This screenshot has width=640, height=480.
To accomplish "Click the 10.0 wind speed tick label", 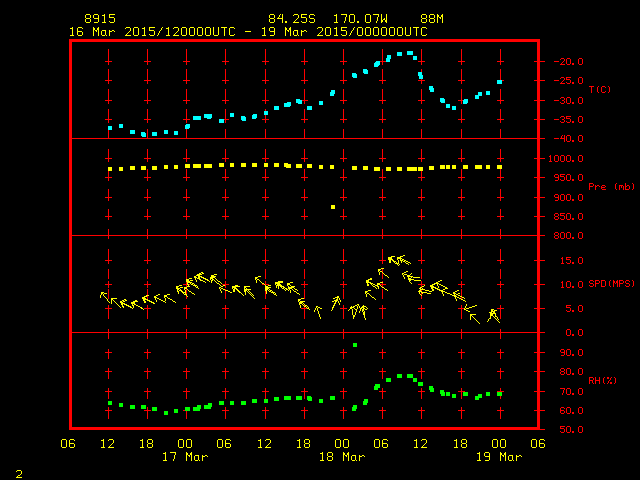I will pos(571,285).
